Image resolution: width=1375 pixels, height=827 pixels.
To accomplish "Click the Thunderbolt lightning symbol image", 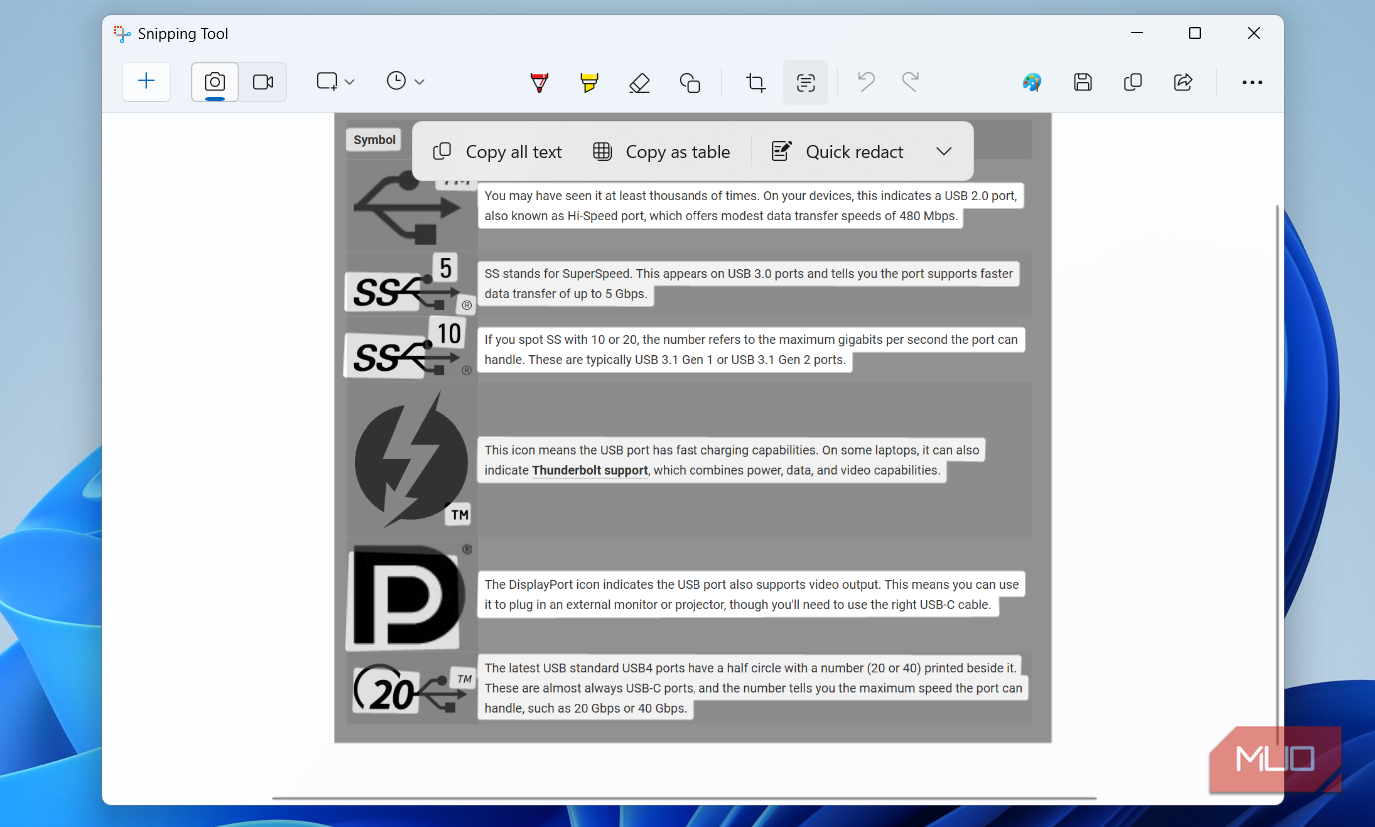I will [412, 458].
